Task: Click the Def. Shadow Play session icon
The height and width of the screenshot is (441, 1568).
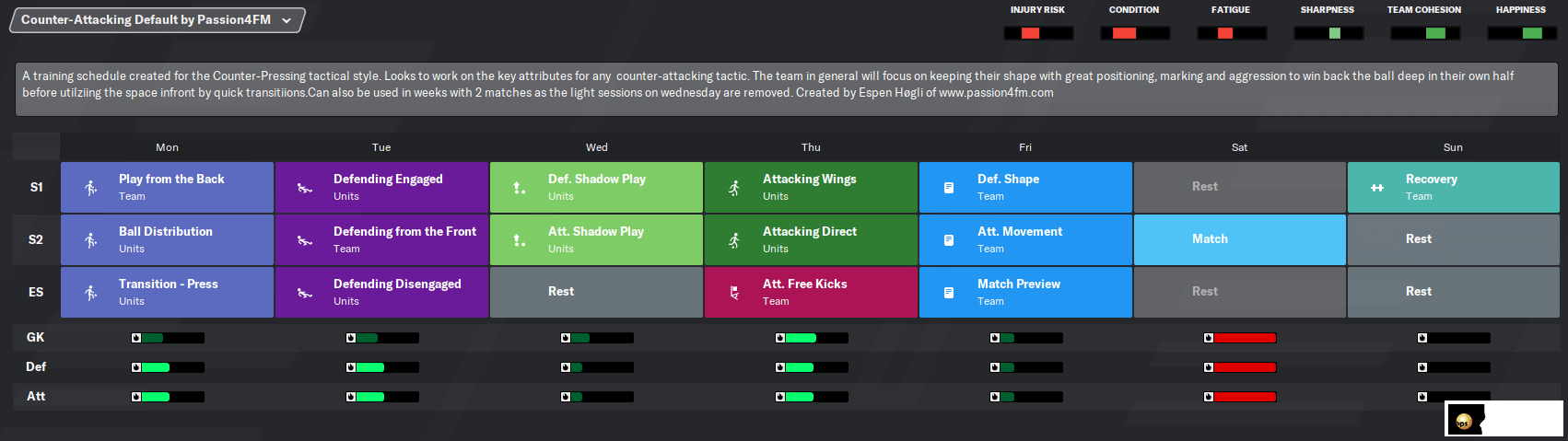Action: pyautogui.click(x=520, y=188)
